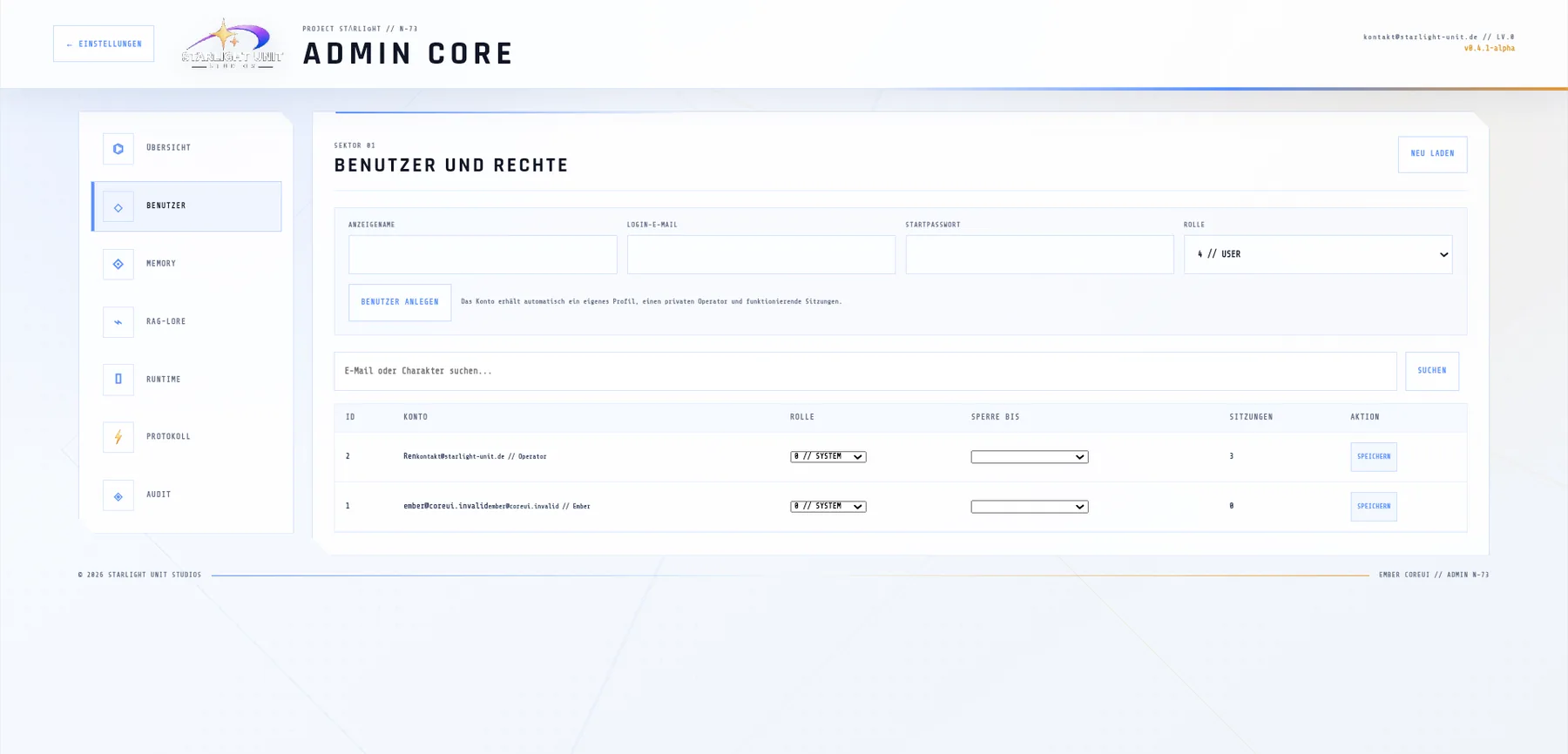Click the 'ID' column header
Image resolution: width=1568 pixels, height=754 pixels.
pyautogui.click(x=350, y=417)
